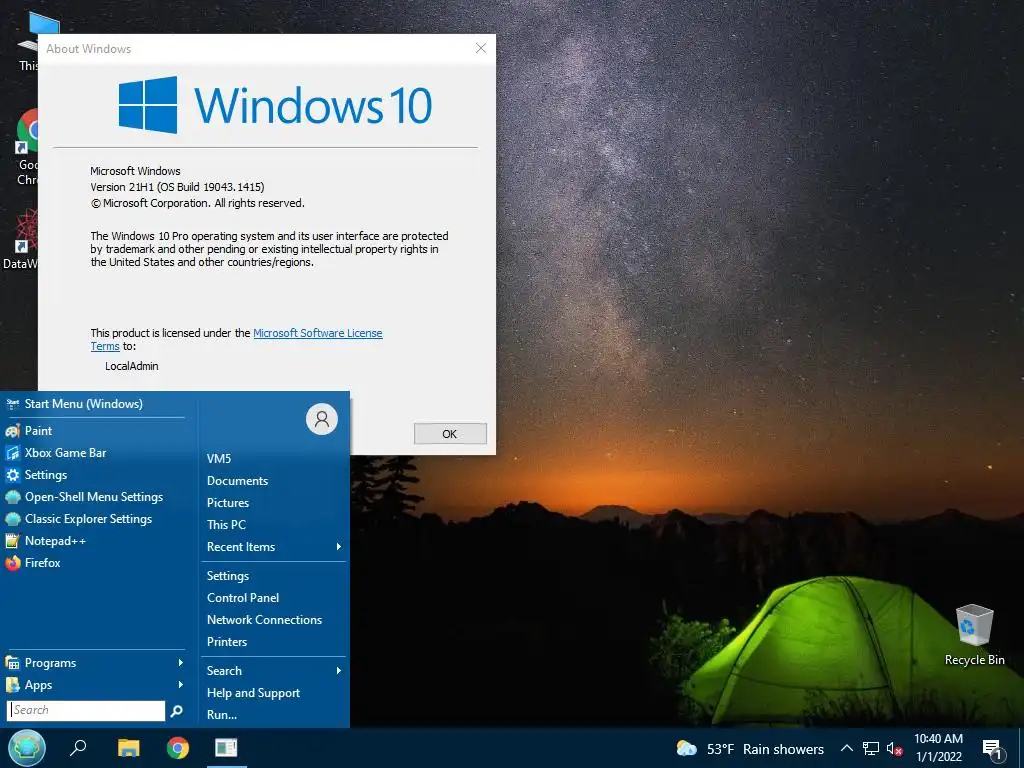Open Recycle Bin desktop icon
This screenshot has height=768, width=1024.
pyautogui.click(x=974, y=635)
